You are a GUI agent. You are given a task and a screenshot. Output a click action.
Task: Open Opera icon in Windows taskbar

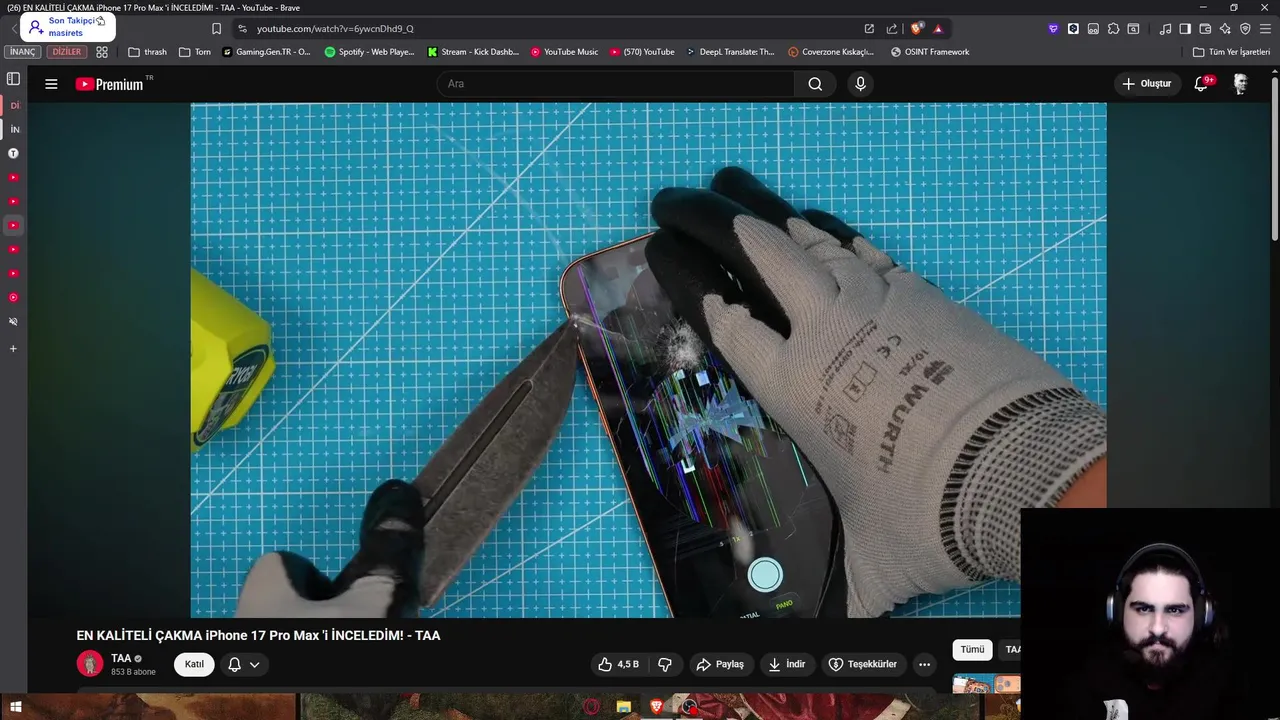[592, 708]
